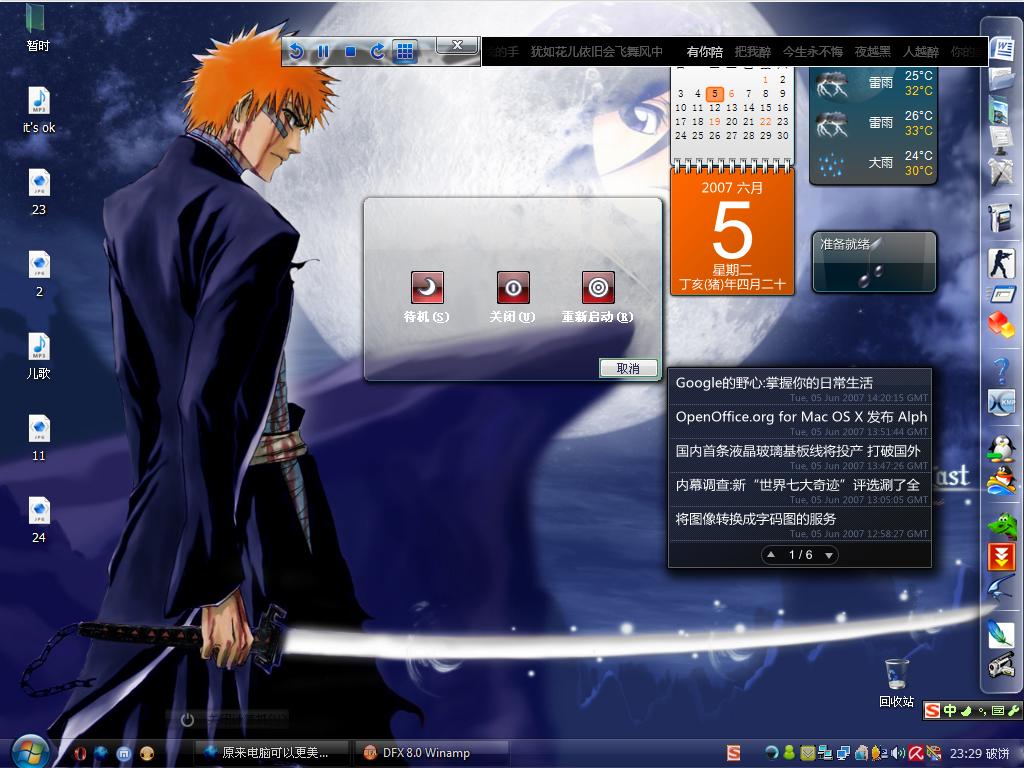Launch the QQ game (surfing penguin) dock icon

point(1002,481)
